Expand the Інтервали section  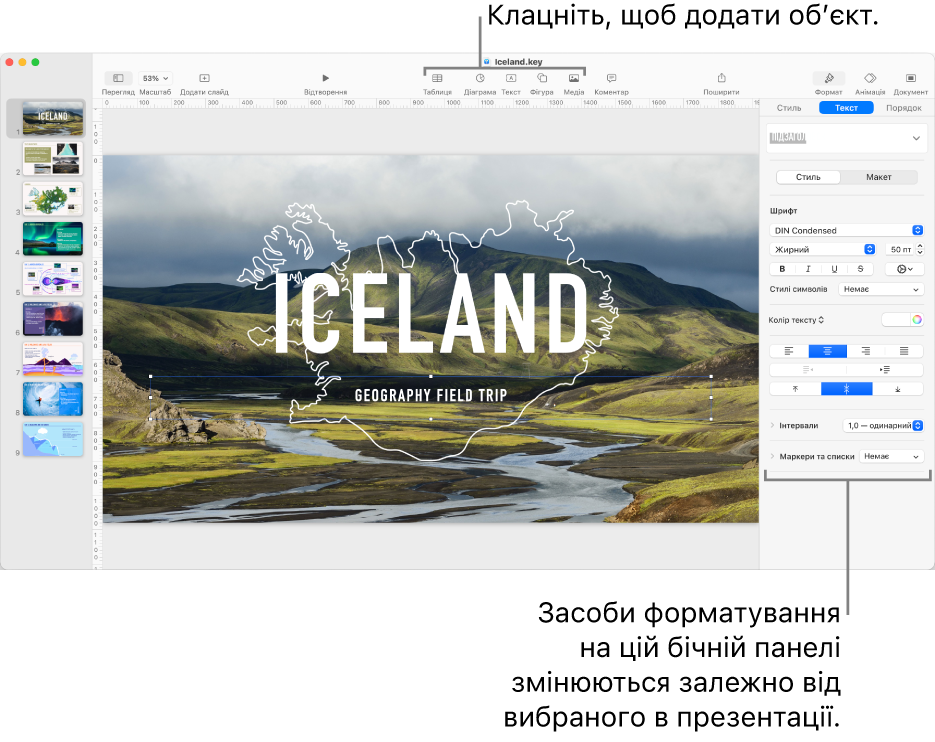click(772, 425)
